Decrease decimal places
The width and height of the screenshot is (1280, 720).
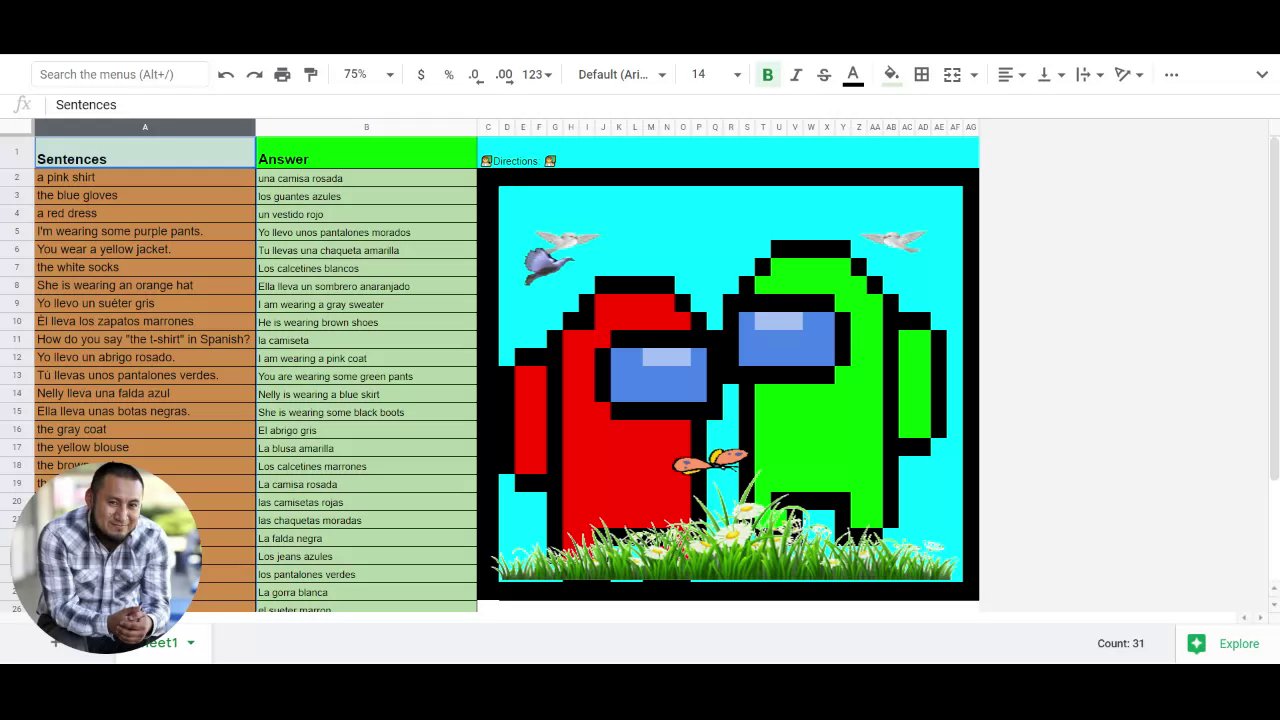[x=475, y=75]
